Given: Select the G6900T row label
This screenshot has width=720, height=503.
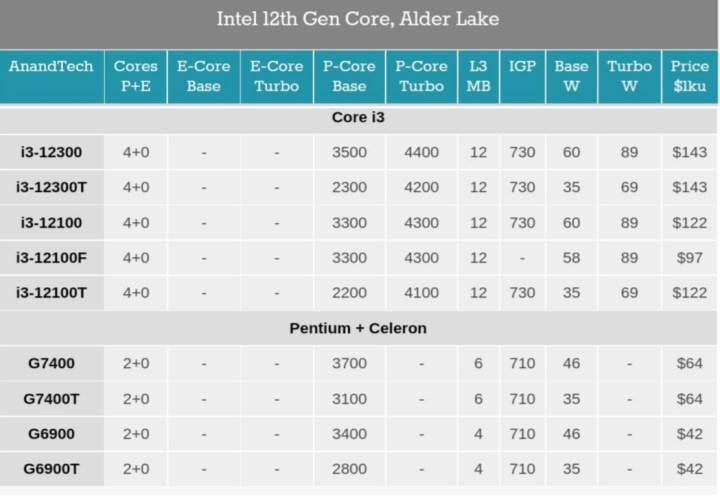Looking at the screenshot, I should click(x=51, y=468).
